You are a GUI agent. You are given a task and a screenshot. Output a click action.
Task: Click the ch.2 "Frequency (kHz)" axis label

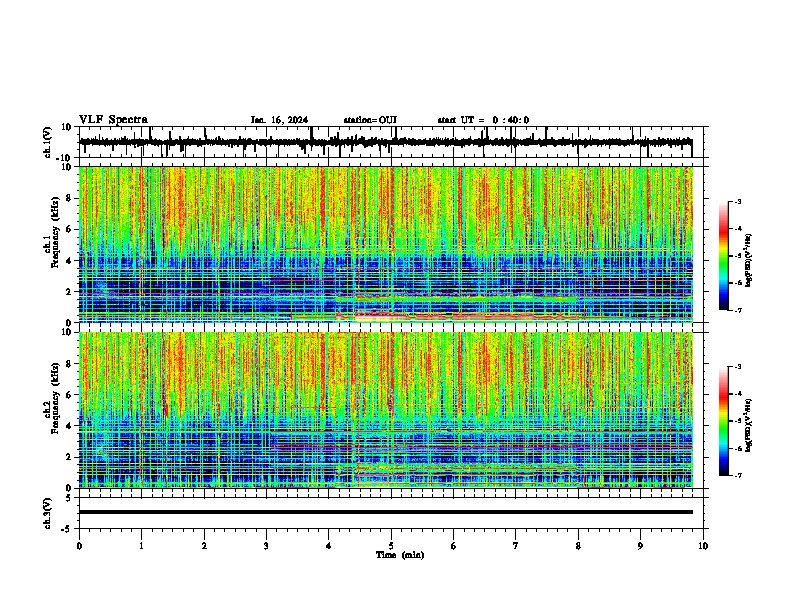[55, 398]
